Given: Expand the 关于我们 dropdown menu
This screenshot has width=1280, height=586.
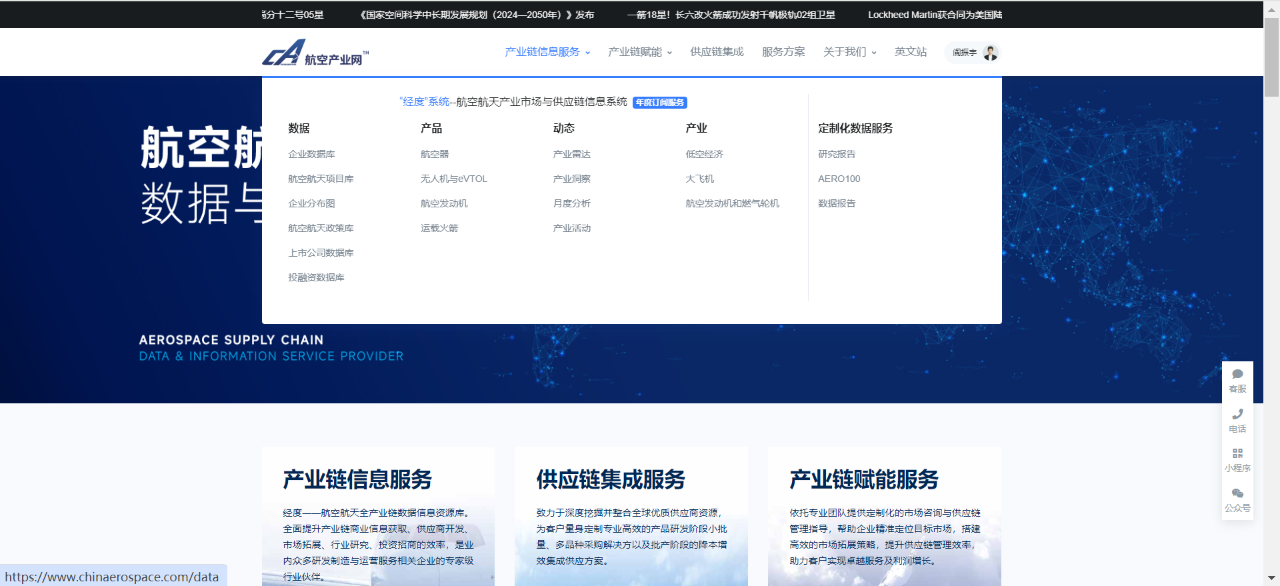Looking at the screenshot, I should pyautogui.click(x=849, y=52).
